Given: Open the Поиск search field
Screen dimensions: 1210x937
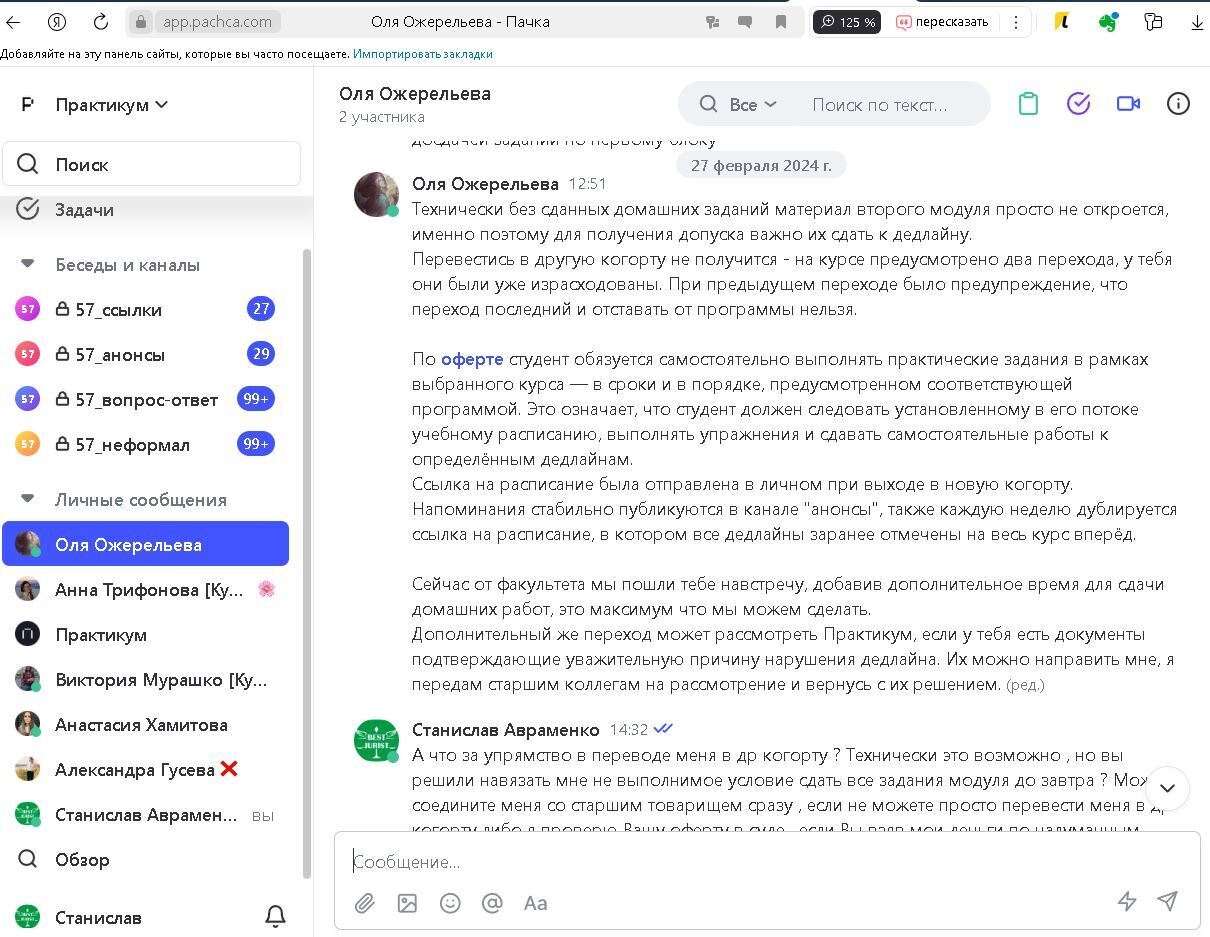Looking at the screenshot, I should click(150, 164).
